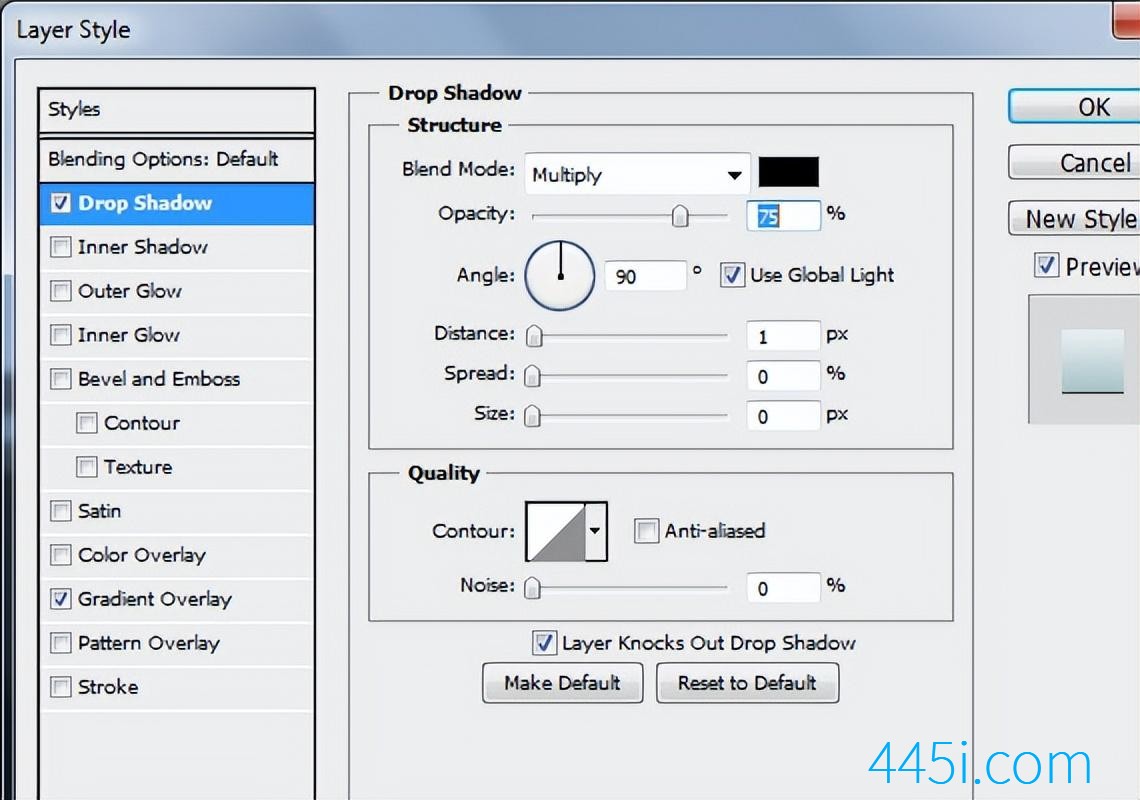The height and width of the screenshot is (800, 1140).
Task: Tick the Contour sub-option checkbox
Action: (x=87, y=423)
